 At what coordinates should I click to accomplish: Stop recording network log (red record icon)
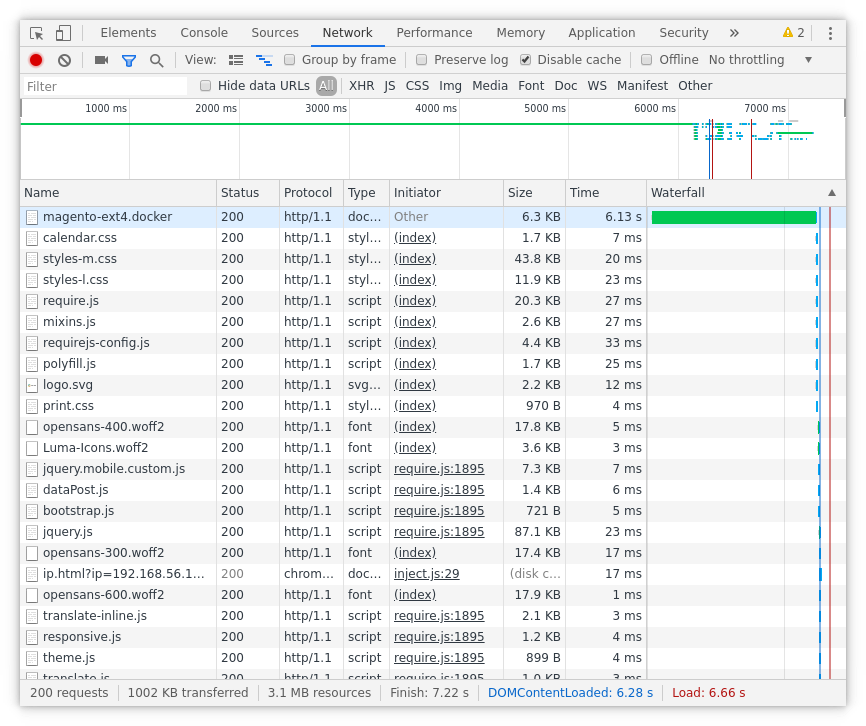pyautogui.click(x=35, y=59)
